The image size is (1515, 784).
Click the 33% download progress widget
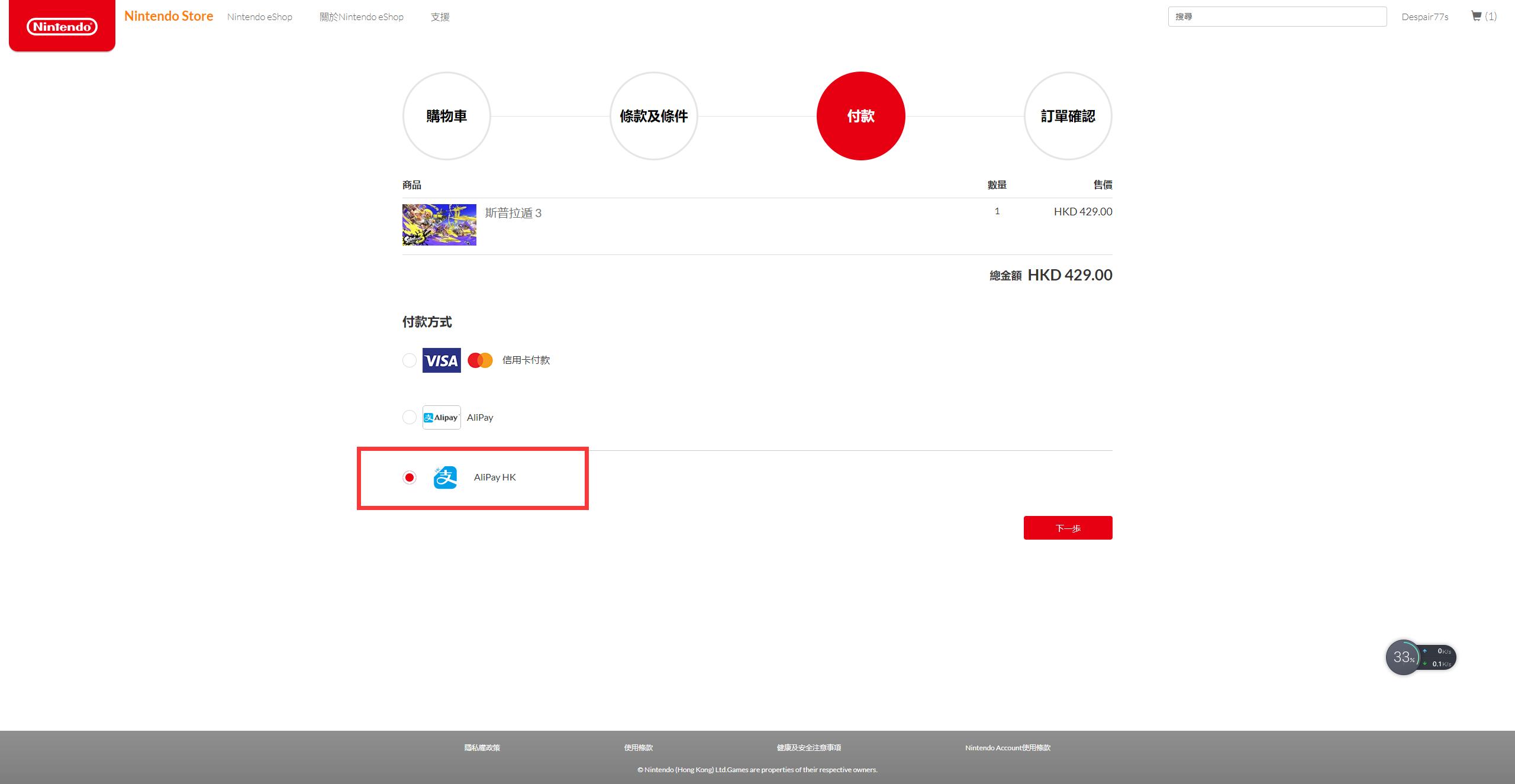pos(1404,657)
